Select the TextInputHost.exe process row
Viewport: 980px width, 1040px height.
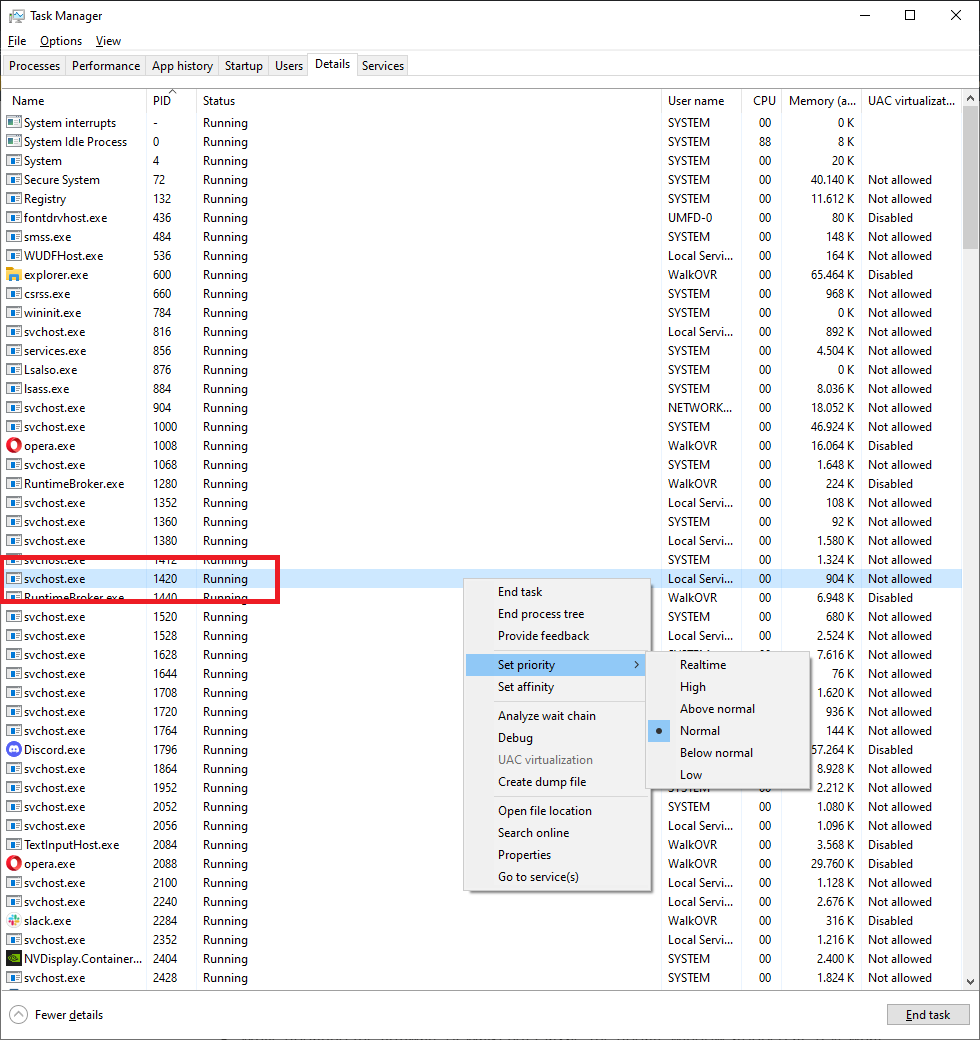[71, 845]
